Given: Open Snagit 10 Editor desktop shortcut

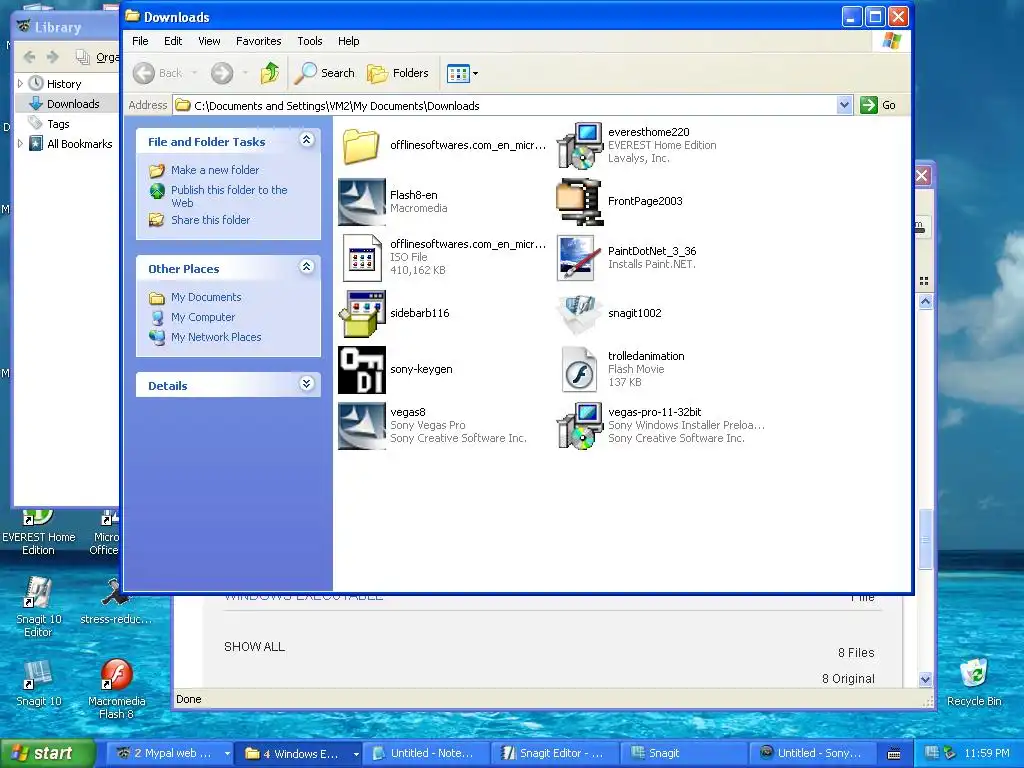Looking at the screenshot, I should pos(39,607).
